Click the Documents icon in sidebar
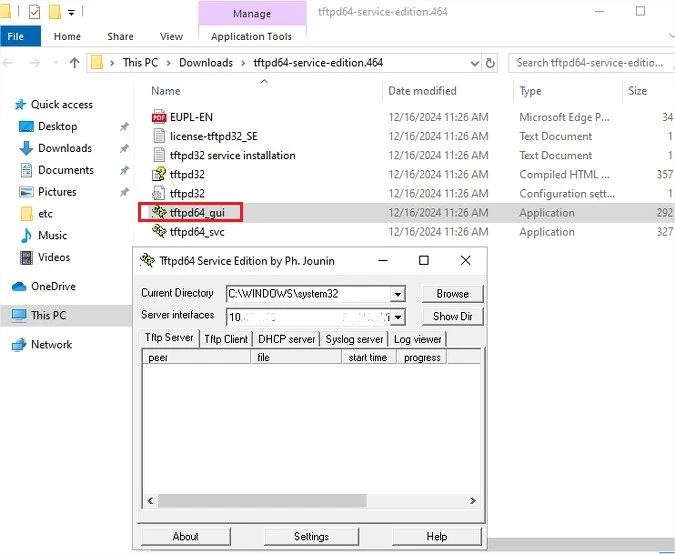675x554 pixels. click(26, 170)
